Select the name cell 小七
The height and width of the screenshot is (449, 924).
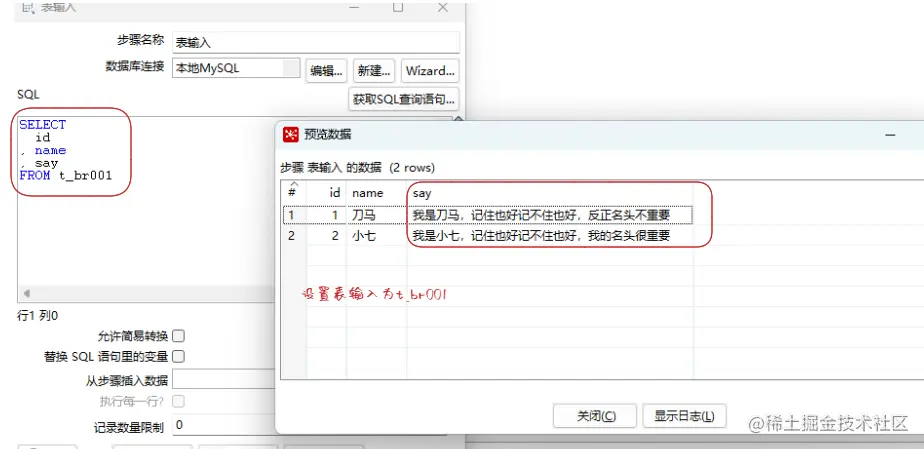[x=377, y=236]
